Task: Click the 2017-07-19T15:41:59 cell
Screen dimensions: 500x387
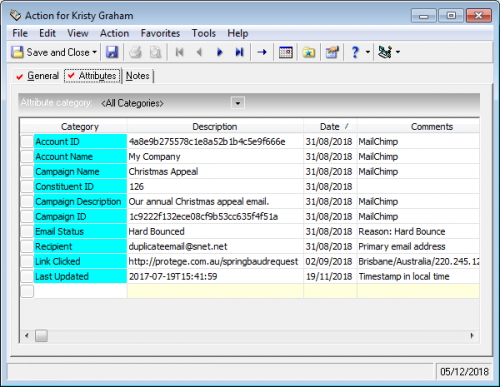Action: [215, 276]
